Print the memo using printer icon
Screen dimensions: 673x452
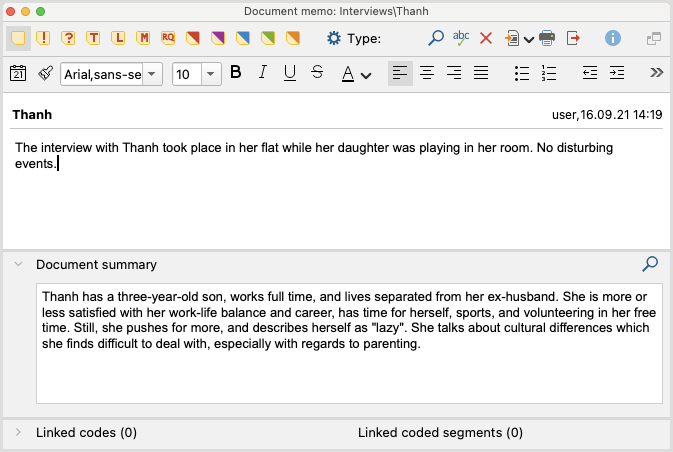tap(547, 38)
